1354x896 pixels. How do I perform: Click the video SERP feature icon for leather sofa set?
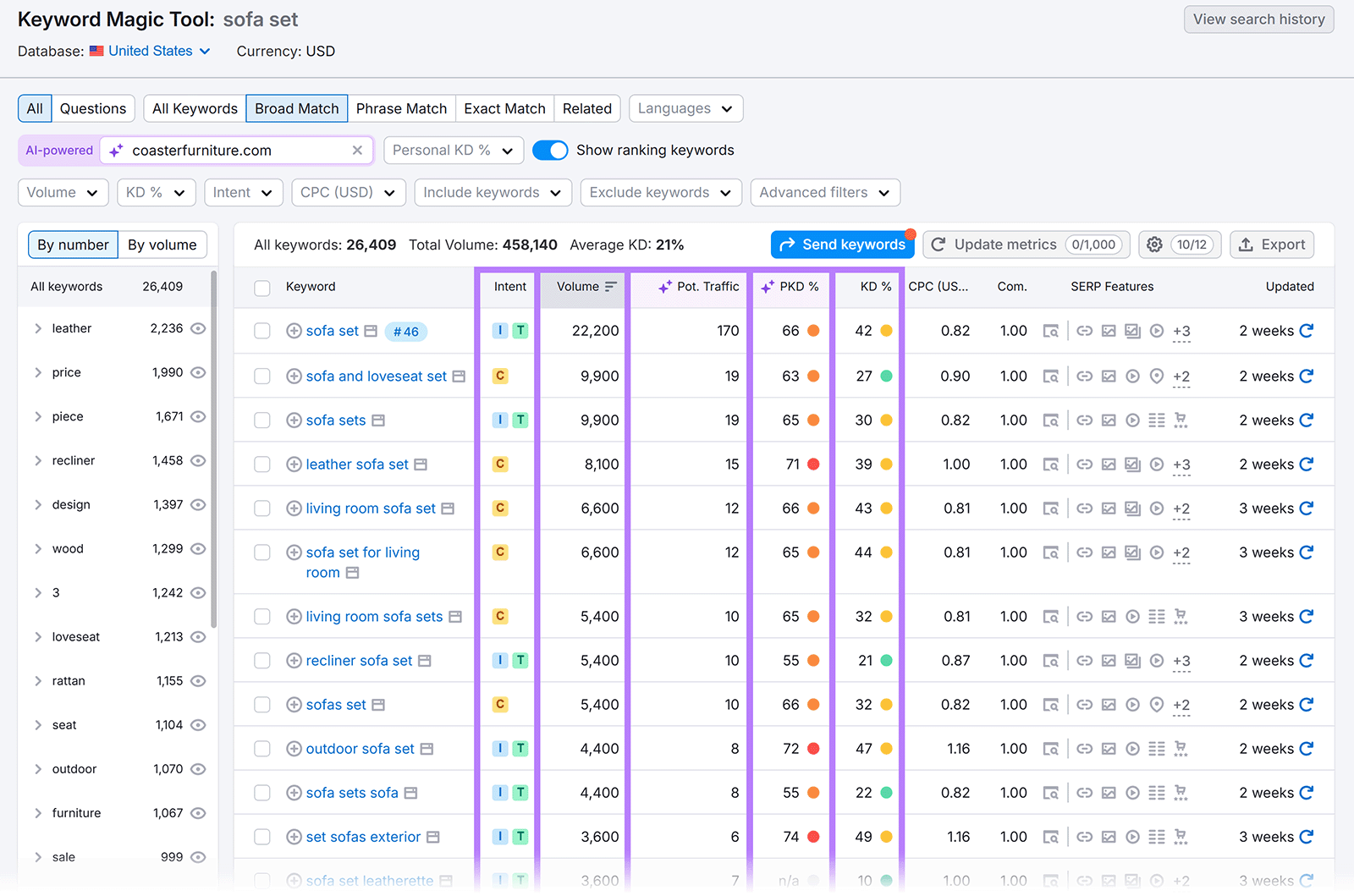tap(1157, 464)
